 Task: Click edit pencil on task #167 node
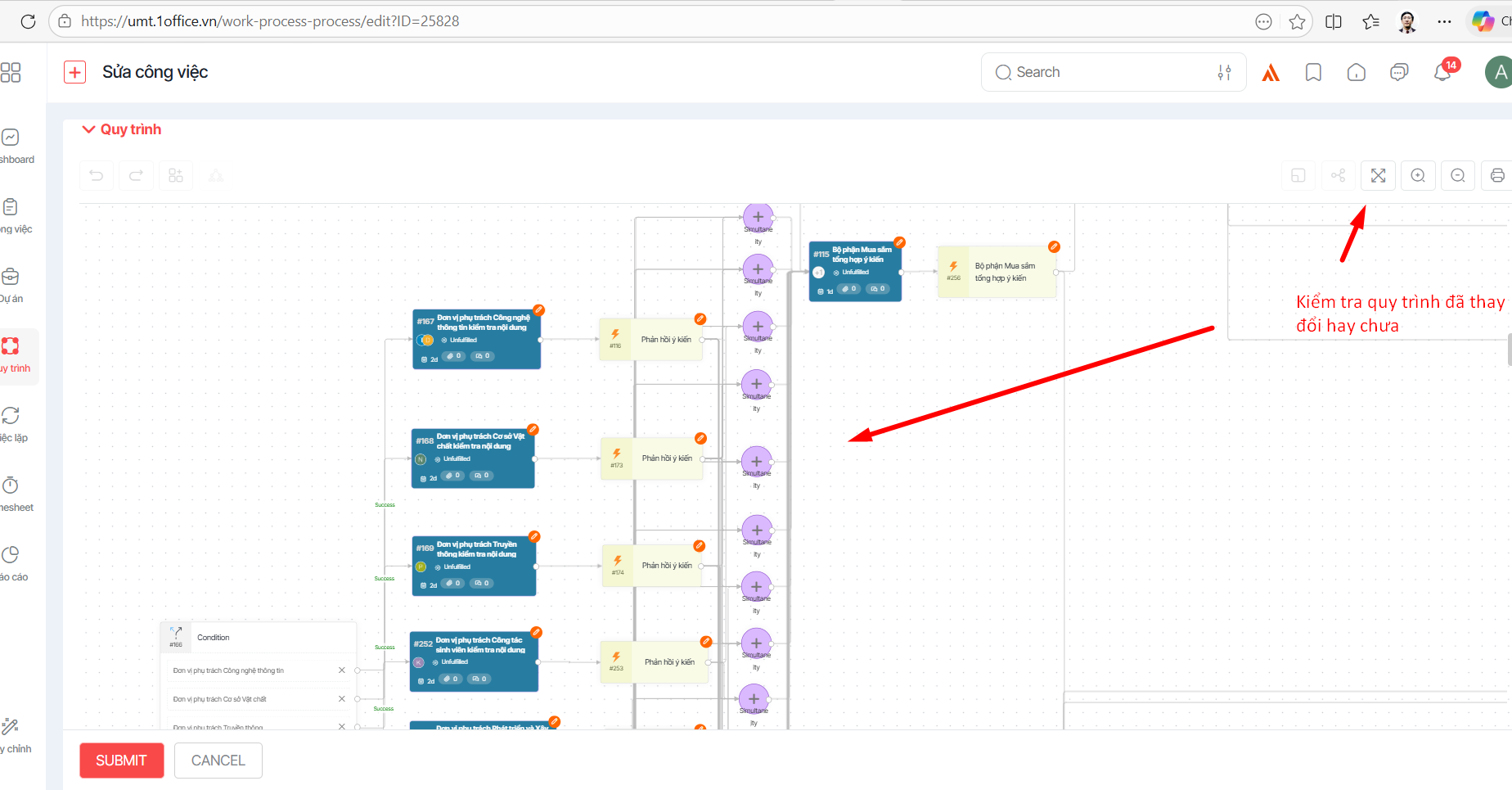coord(538,310)
